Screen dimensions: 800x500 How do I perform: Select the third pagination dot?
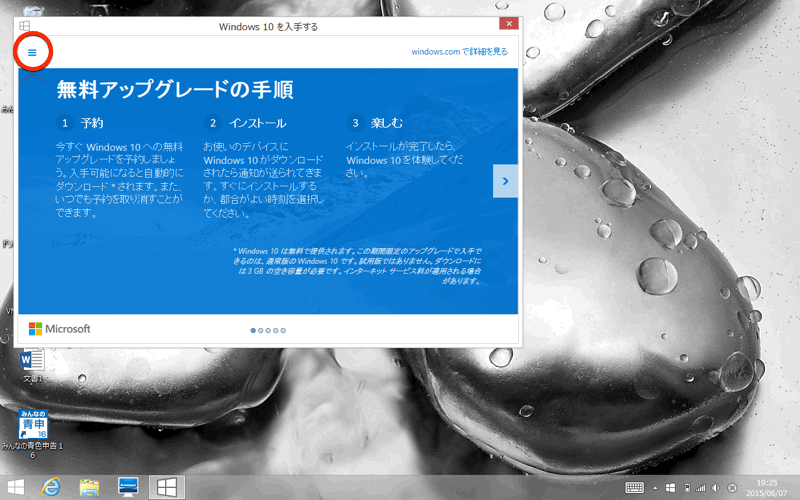point(267,329)
